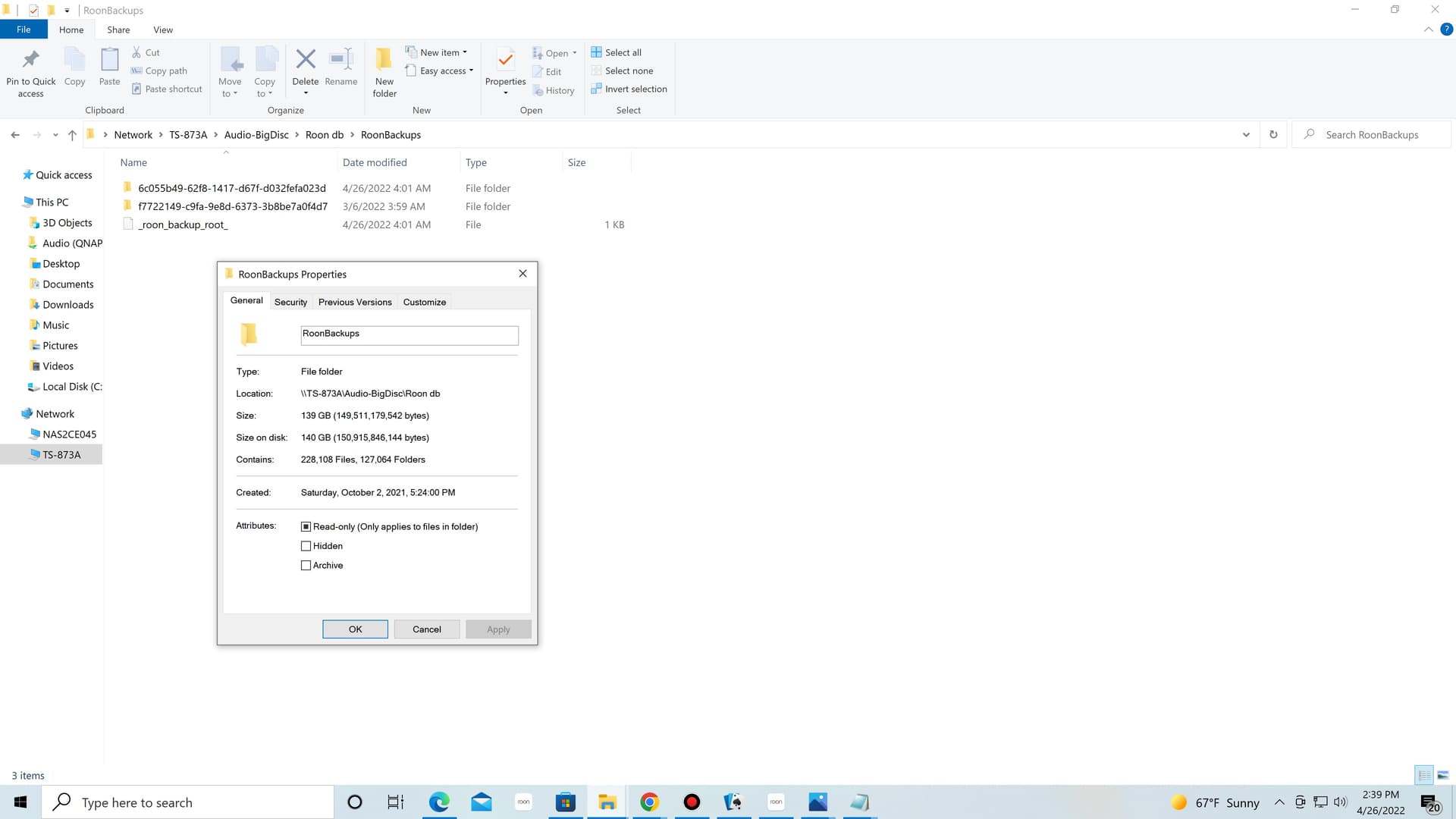
Task: Go up one folder level arrow
Action: pos(72,135)
